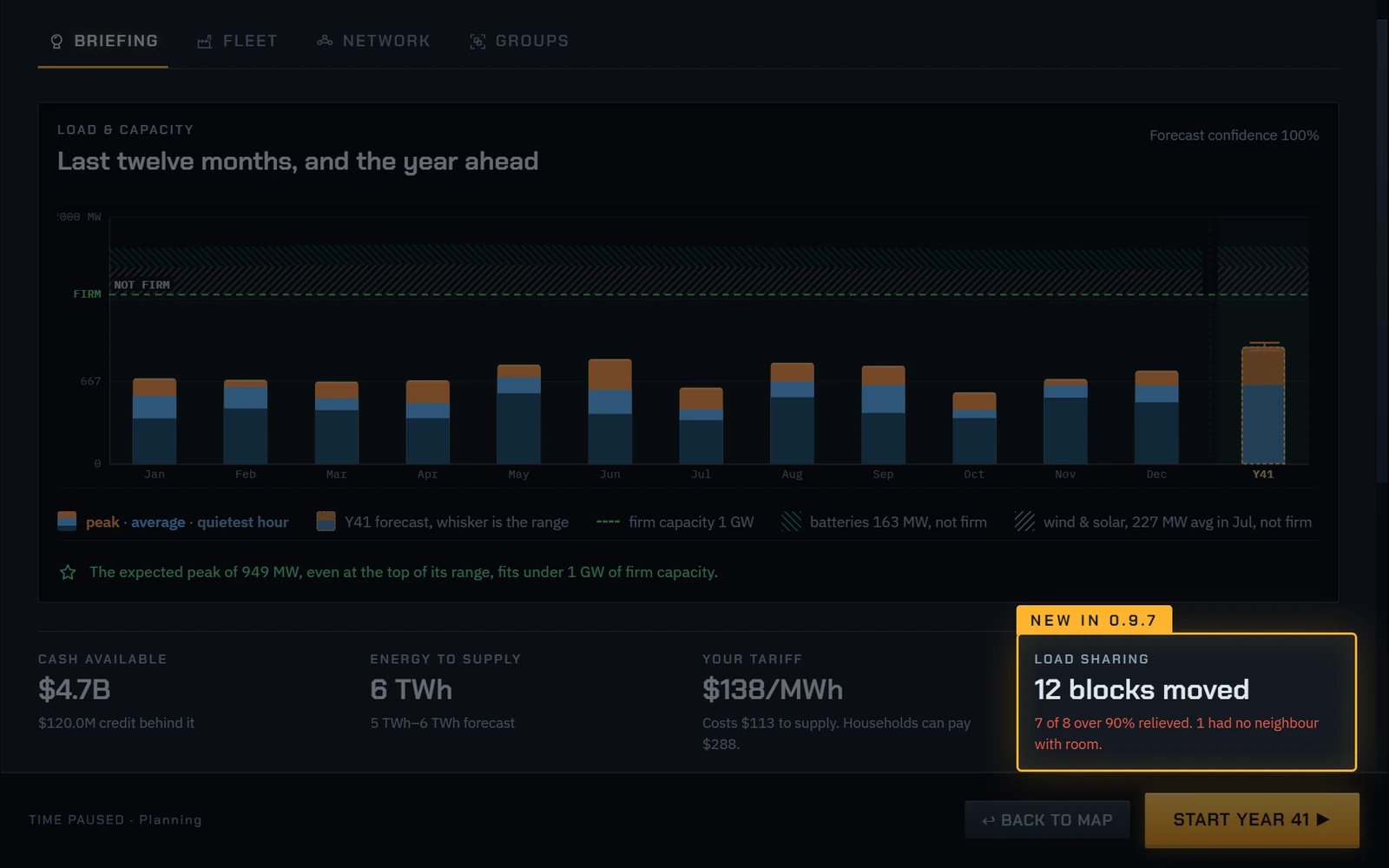Select the Dec bar in the chart
Image resolution: width=1389 pixels, height=868 pixels.
coord(1156,418)
